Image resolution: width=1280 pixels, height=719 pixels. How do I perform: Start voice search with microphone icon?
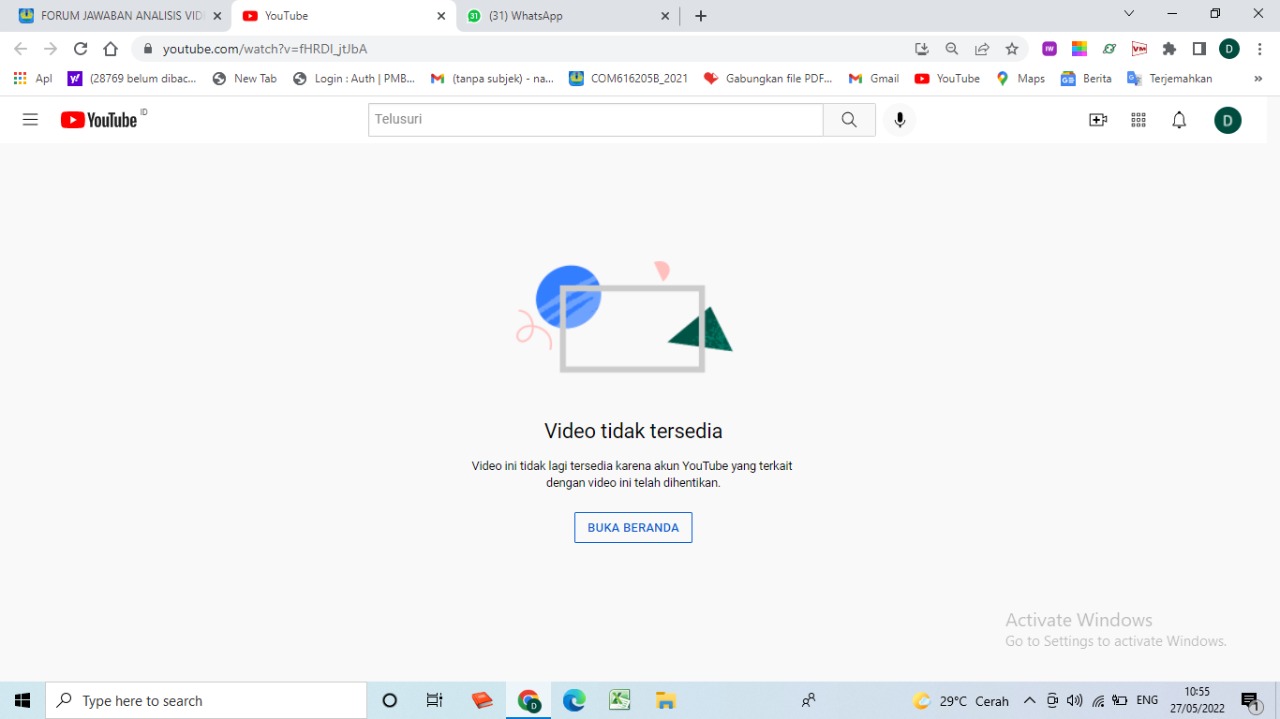coord(900,120)
